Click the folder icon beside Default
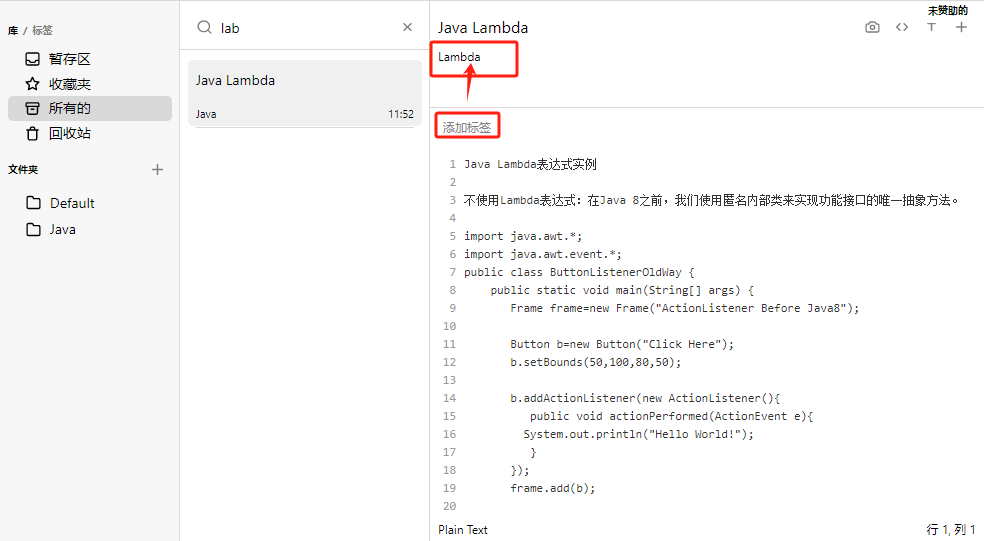This screenshot has width=984, height=541. (33, 203)
